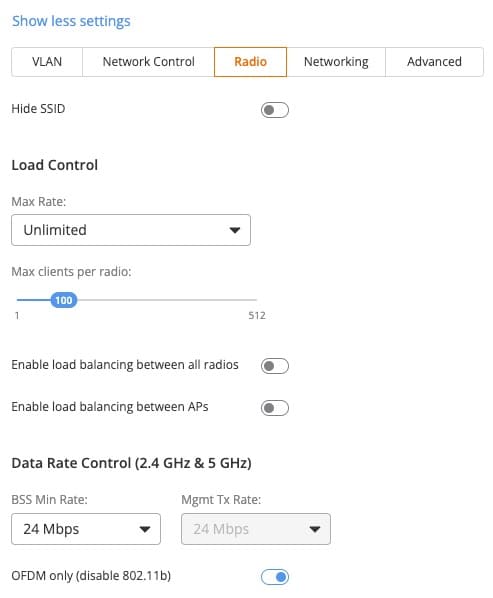Image resolution: width=493 pixels, height=598 pixels.
Task: Click the slider track near 512
Action: click(x=252, y=300)
